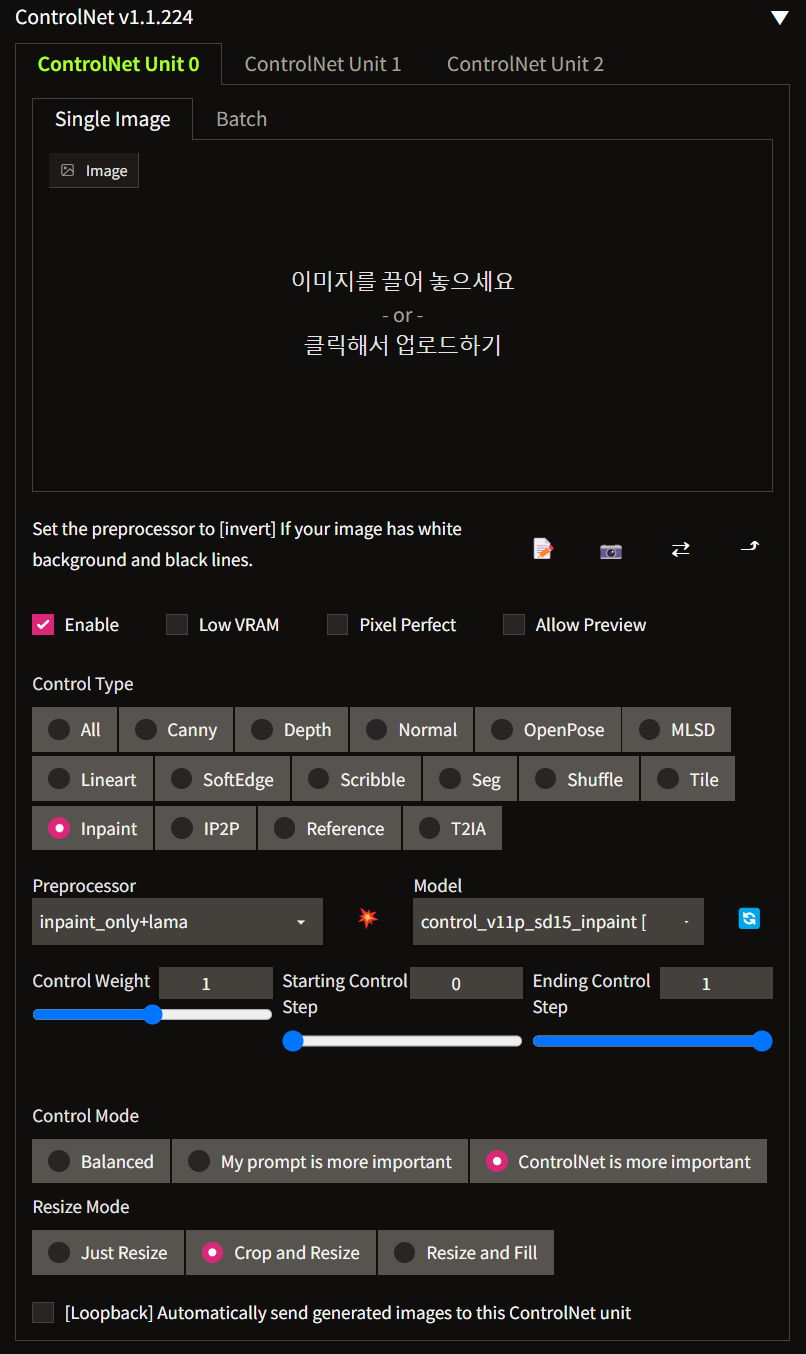Screen dimensions: 806x1354
Task: Open the Model dropdown control_v11p_sd15_inpaint
Action: 558,921
